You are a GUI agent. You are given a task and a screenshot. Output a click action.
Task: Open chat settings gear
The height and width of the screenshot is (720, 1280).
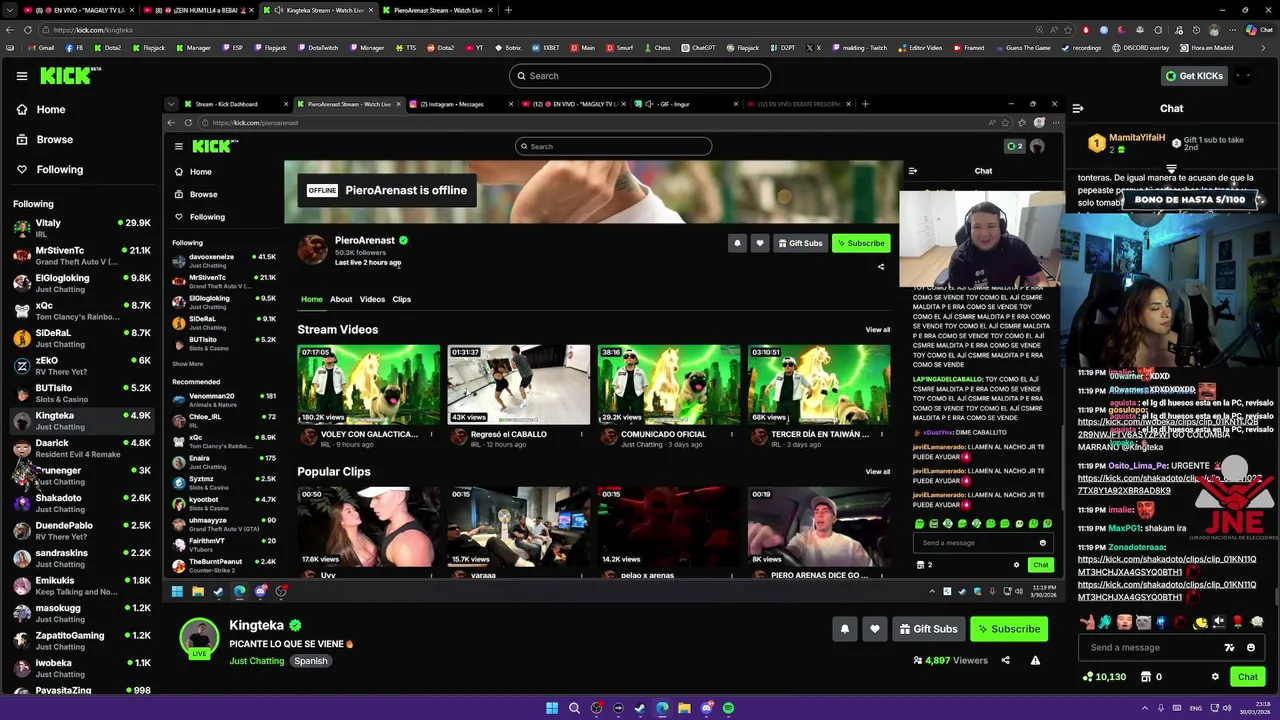tap(1215, 677)
